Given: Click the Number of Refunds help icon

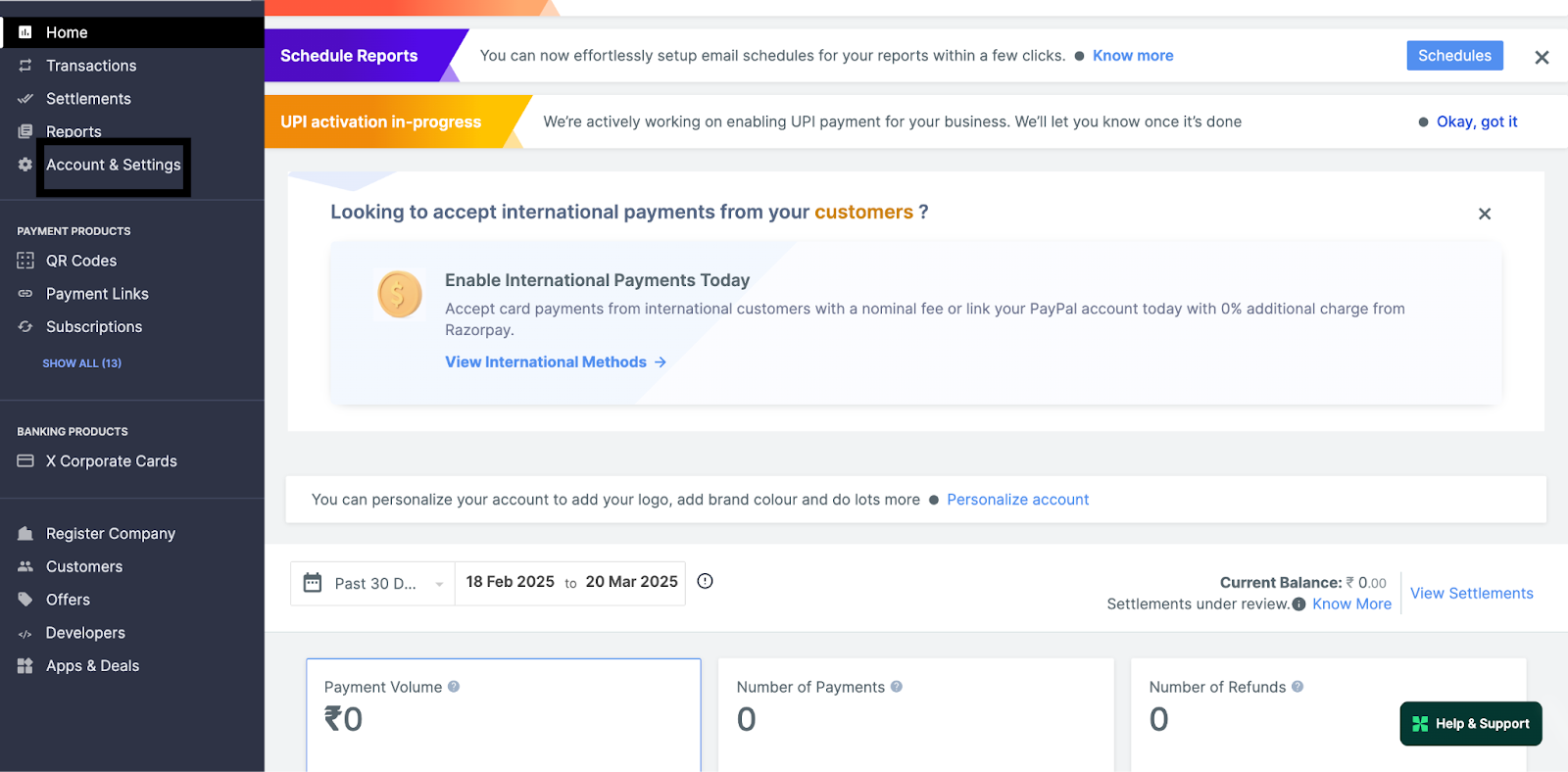Looking at the screenshot, I should point(1298,687).
